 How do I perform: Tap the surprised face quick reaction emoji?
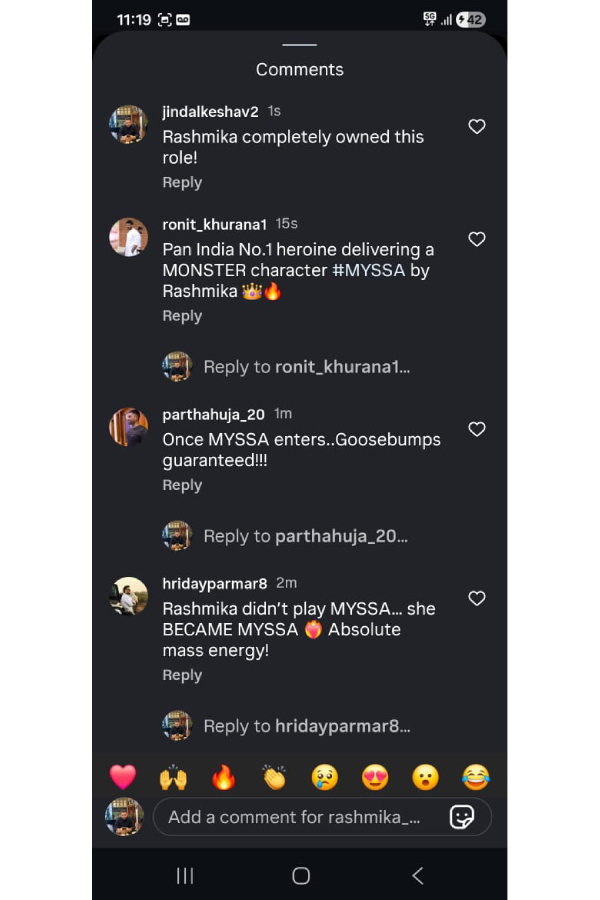(425, 777)
